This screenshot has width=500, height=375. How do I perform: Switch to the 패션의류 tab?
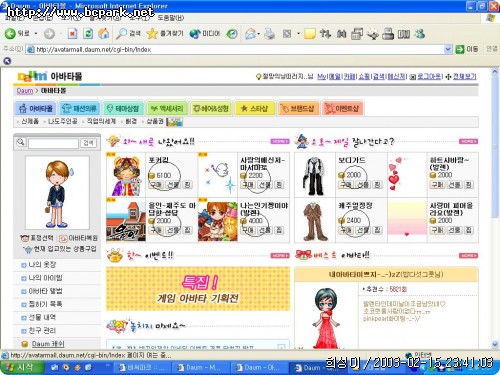click(x=80, y=108)
